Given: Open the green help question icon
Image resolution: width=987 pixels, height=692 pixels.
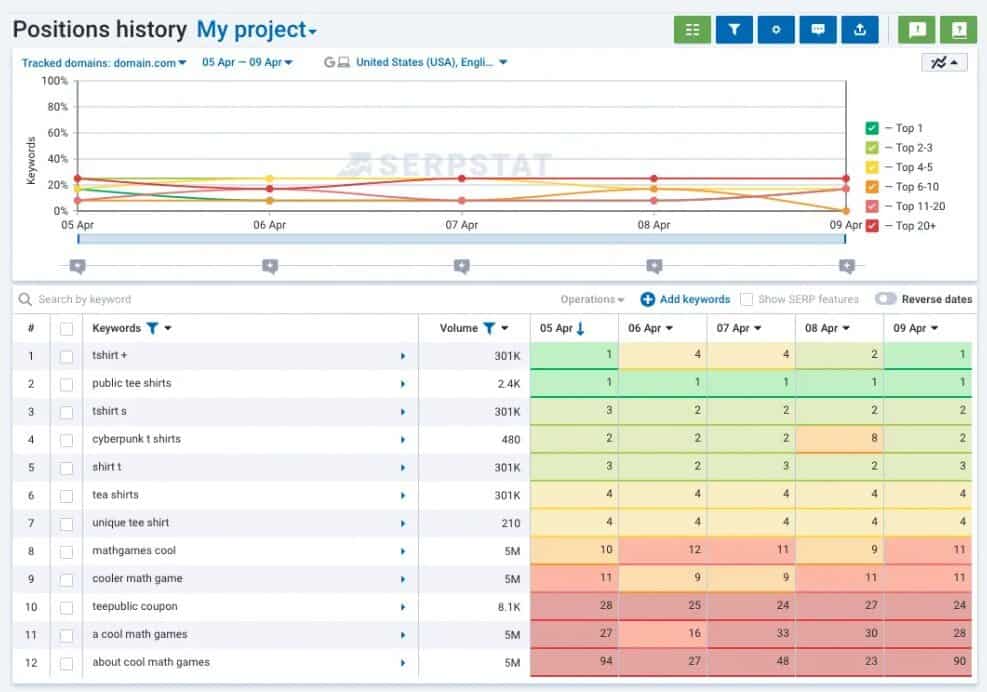Looking at the screenshot, I should 959,30.
